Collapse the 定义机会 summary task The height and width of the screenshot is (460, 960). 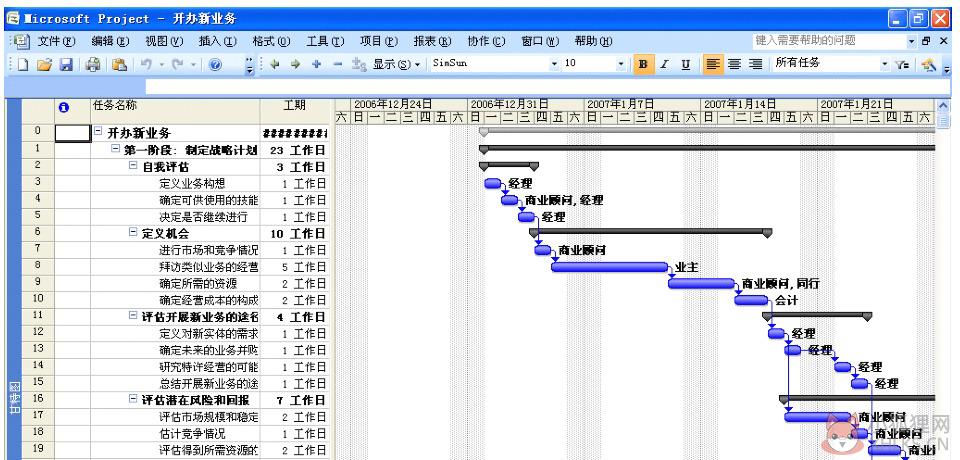coord(133,232)
